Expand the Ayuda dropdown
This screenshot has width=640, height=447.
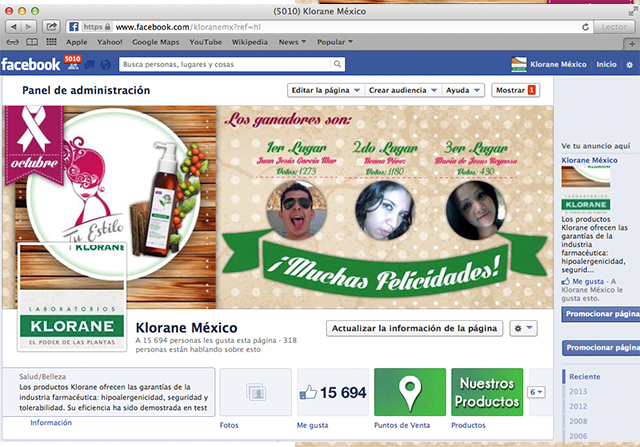point(463,90)
